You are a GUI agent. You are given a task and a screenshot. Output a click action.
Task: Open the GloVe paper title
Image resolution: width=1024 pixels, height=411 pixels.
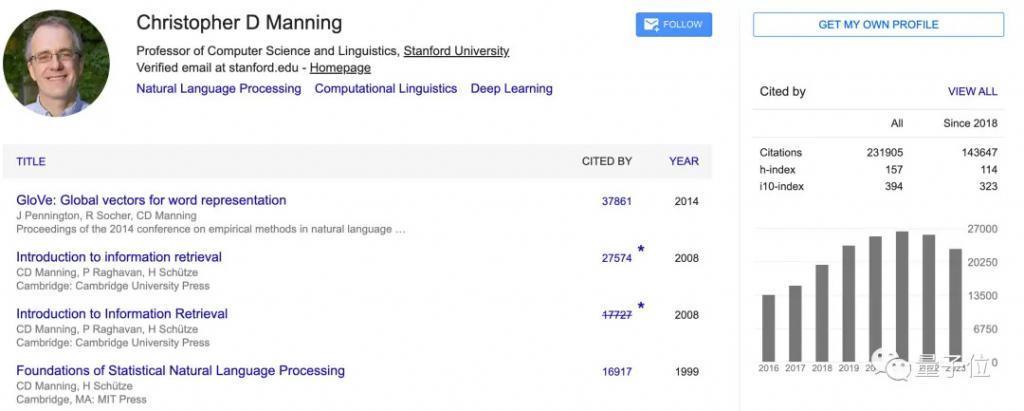[x=151, y=200]
